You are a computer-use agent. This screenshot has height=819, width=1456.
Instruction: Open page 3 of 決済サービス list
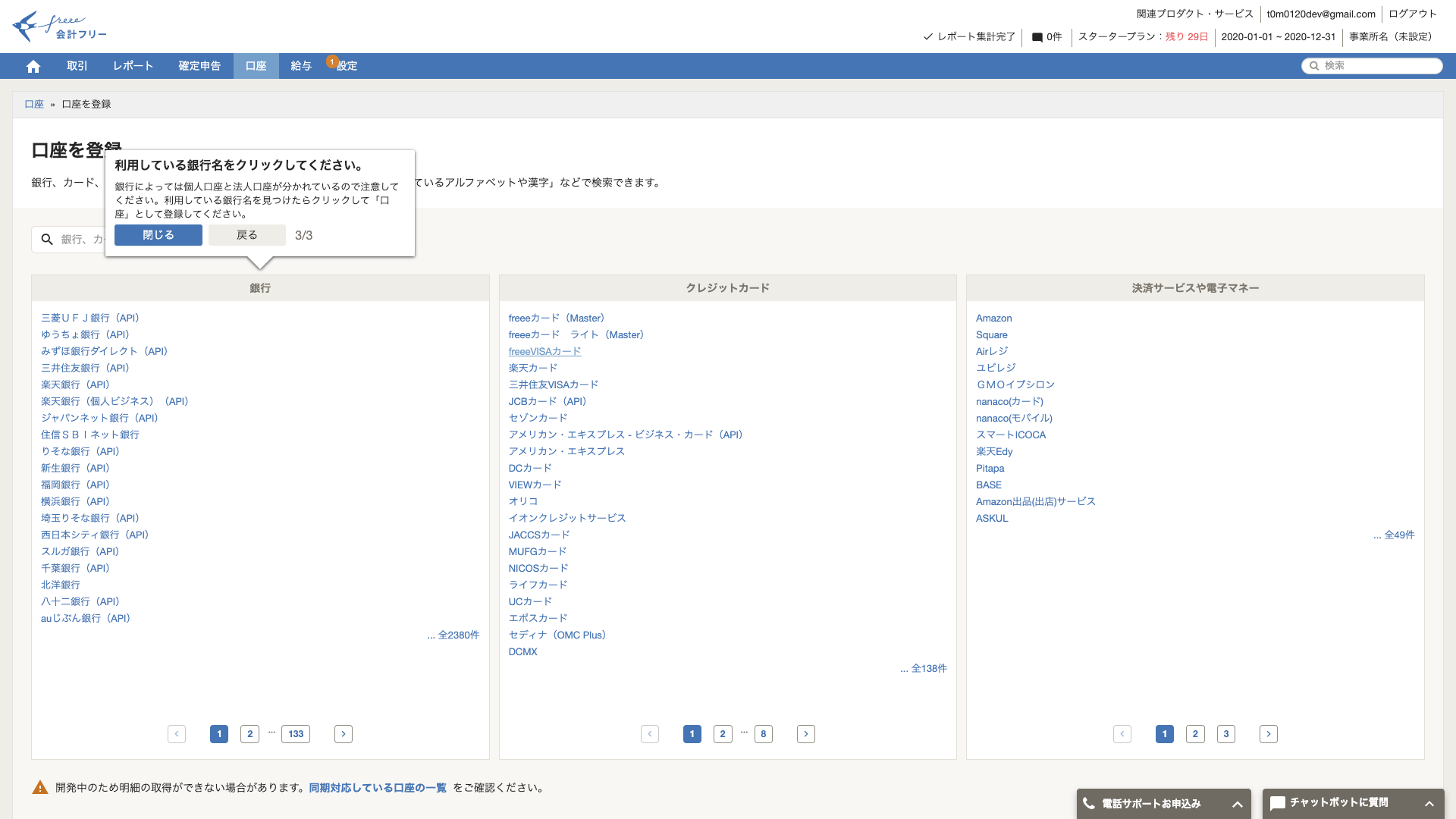pos(1226,734)
